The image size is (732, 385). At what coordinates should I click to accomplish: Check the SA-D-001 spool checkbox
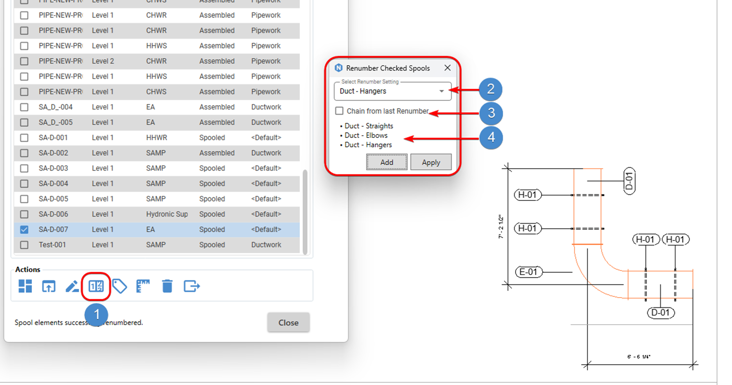pos(24,138)
